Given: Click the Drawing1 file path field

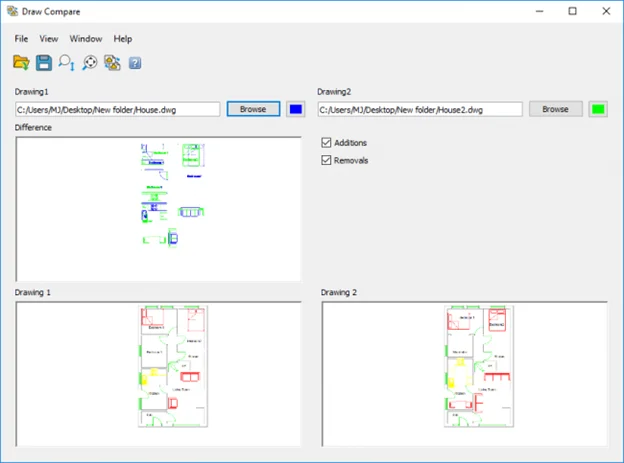Looking at the screenshot, I should point(117,109).
